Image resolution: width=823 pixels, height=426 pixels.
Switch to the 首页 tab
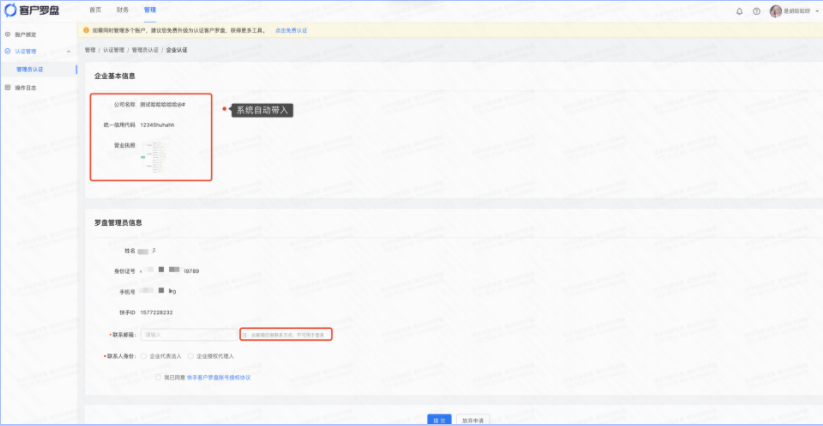[95, 9]
